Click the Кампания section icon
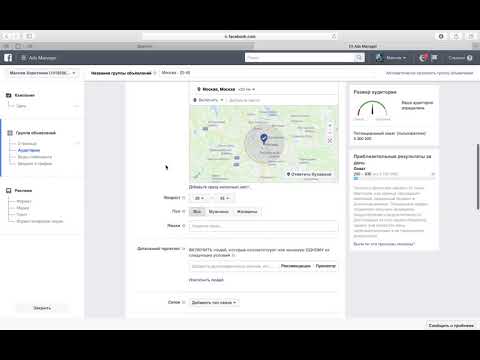This screenshot has height=360, width=480. (9, 95)
